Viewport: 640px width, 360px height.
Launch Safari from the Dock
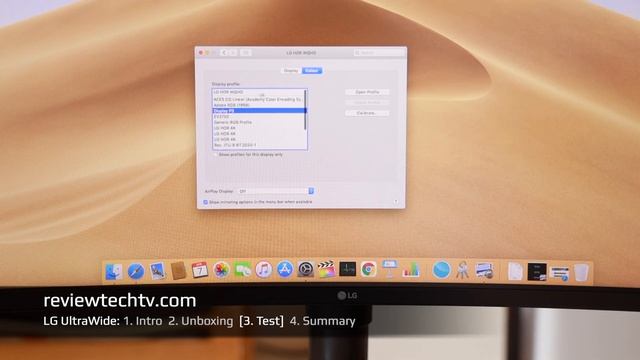point(136,271)
